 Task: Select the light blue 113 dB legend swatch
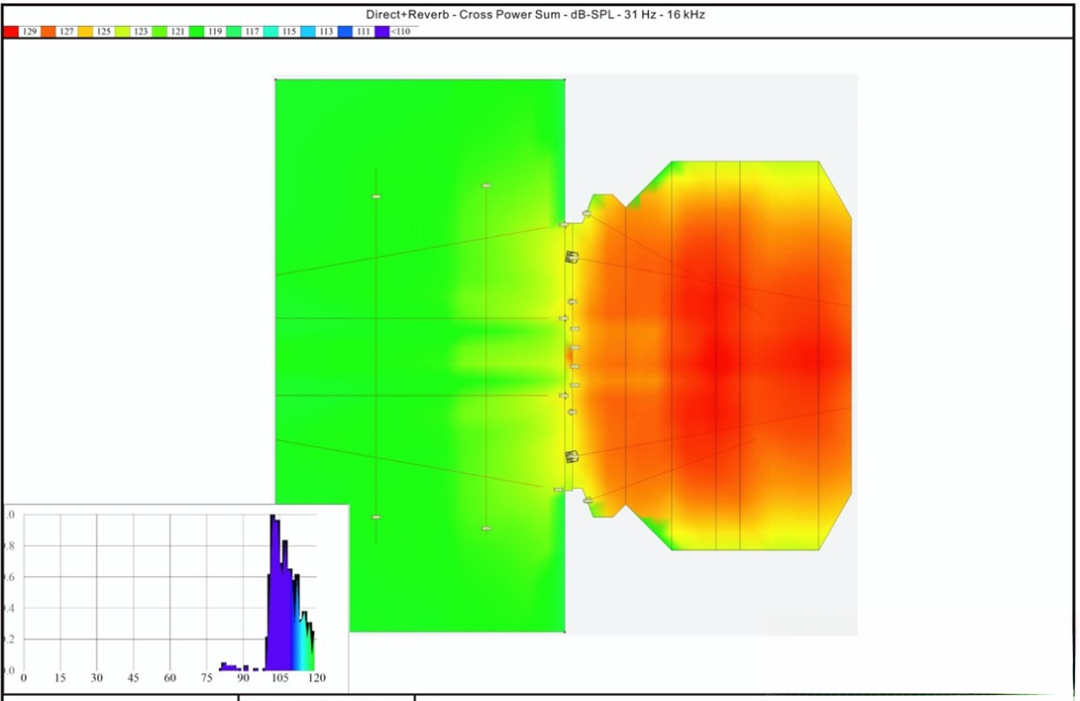tap(308, 32)
